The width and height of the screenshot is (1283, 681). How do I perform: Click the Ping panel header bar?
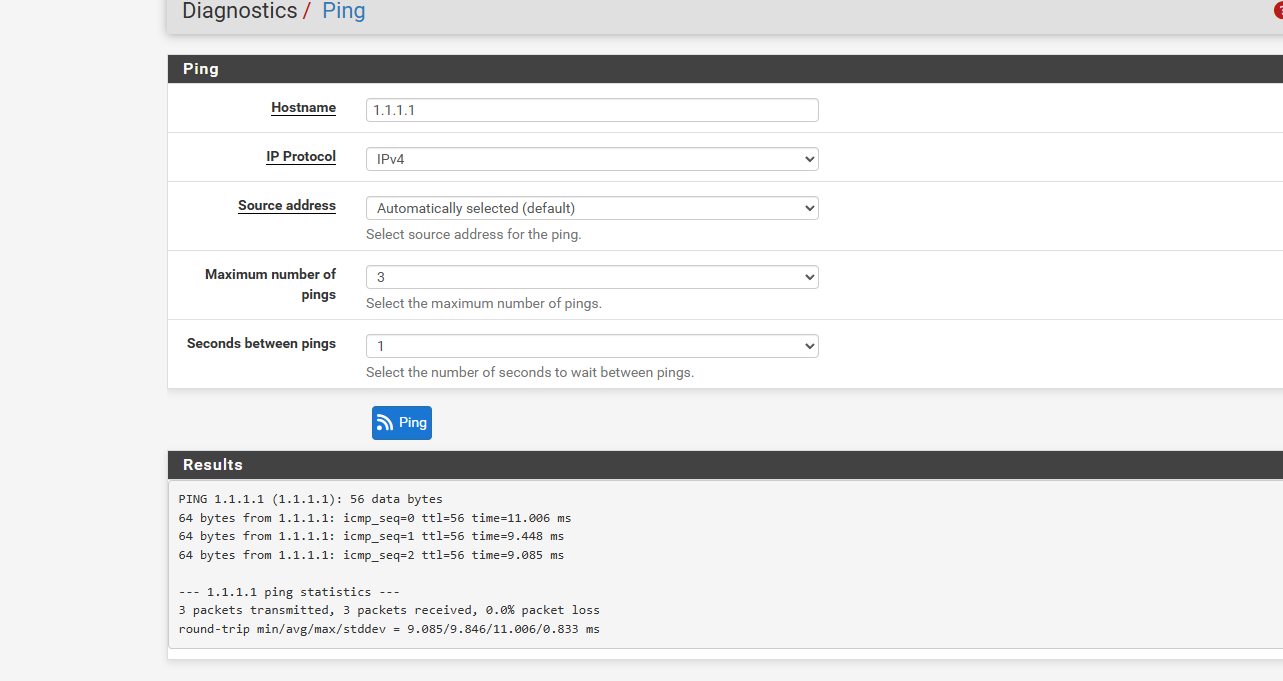pos(725,69)
